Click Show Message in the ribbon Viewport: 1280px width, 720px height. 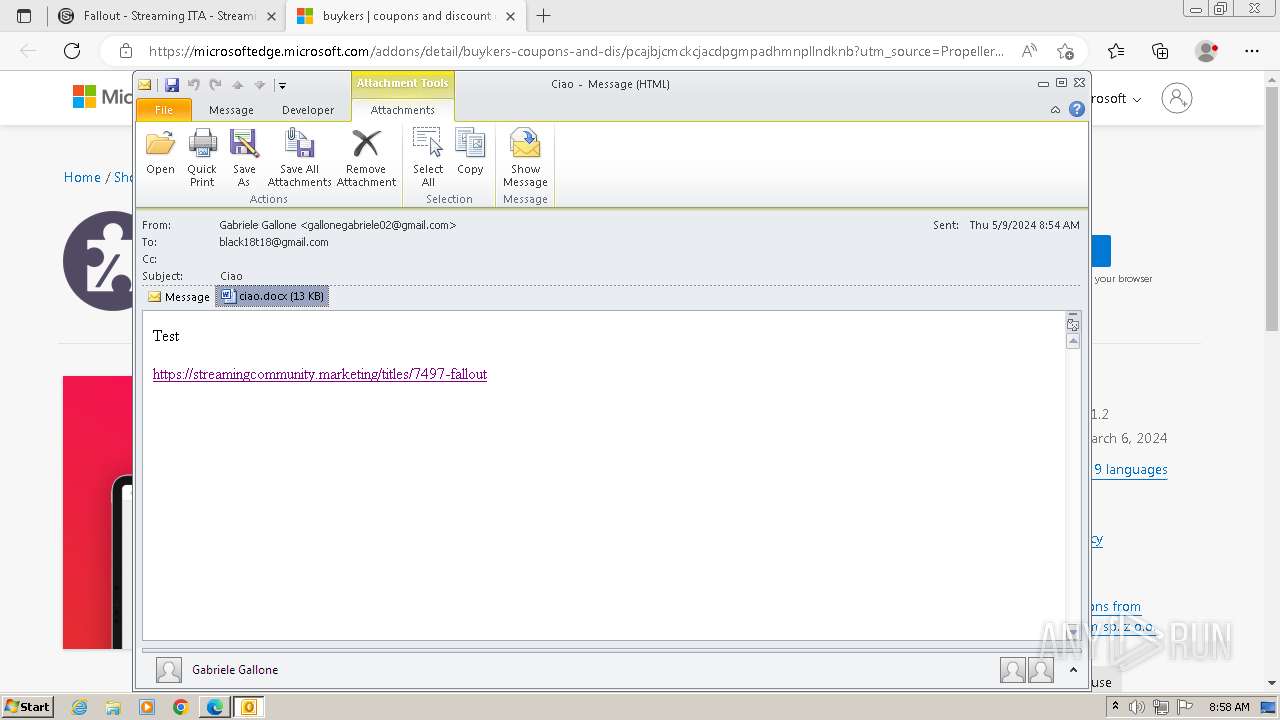tap(525, 157)
